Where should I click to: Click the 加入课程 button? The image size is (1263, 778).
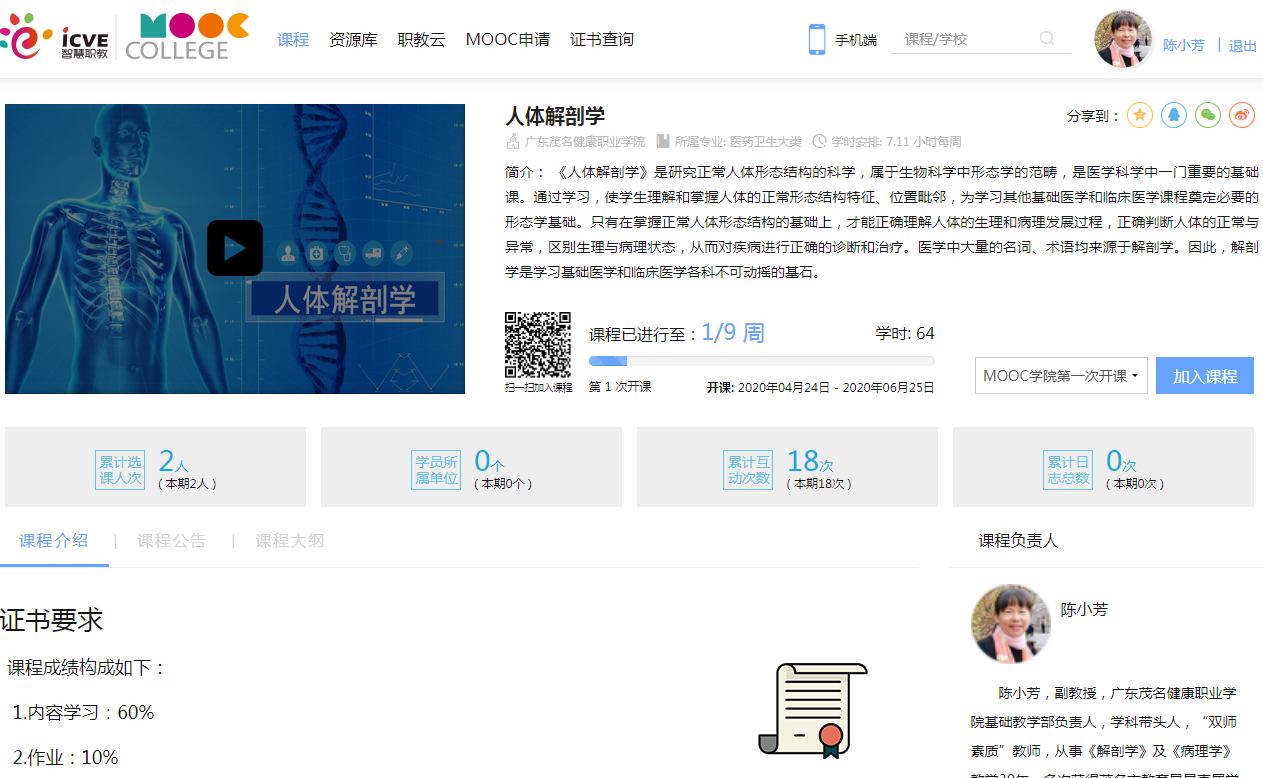(x=1204, y=376)
